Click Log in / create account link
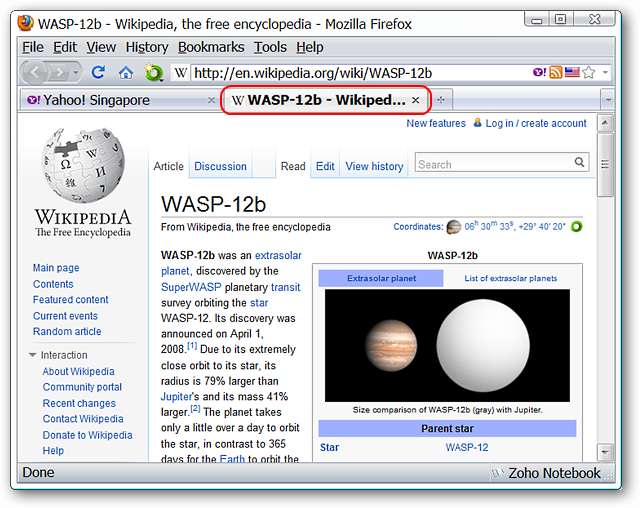Screen dimensions: 640x508 (x=536, y=123)
